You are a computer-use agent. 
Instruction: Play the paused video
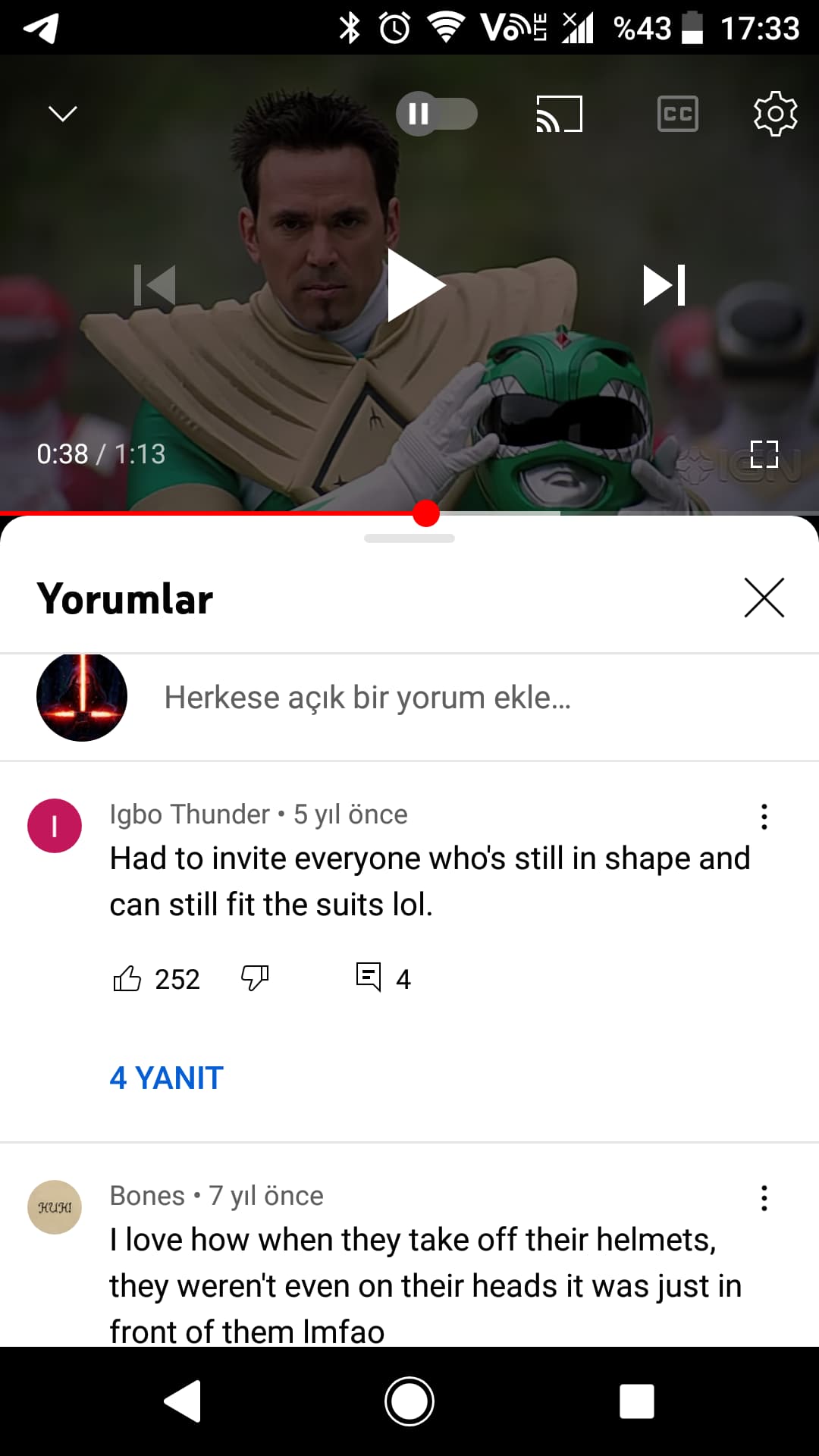click(416, 285)
